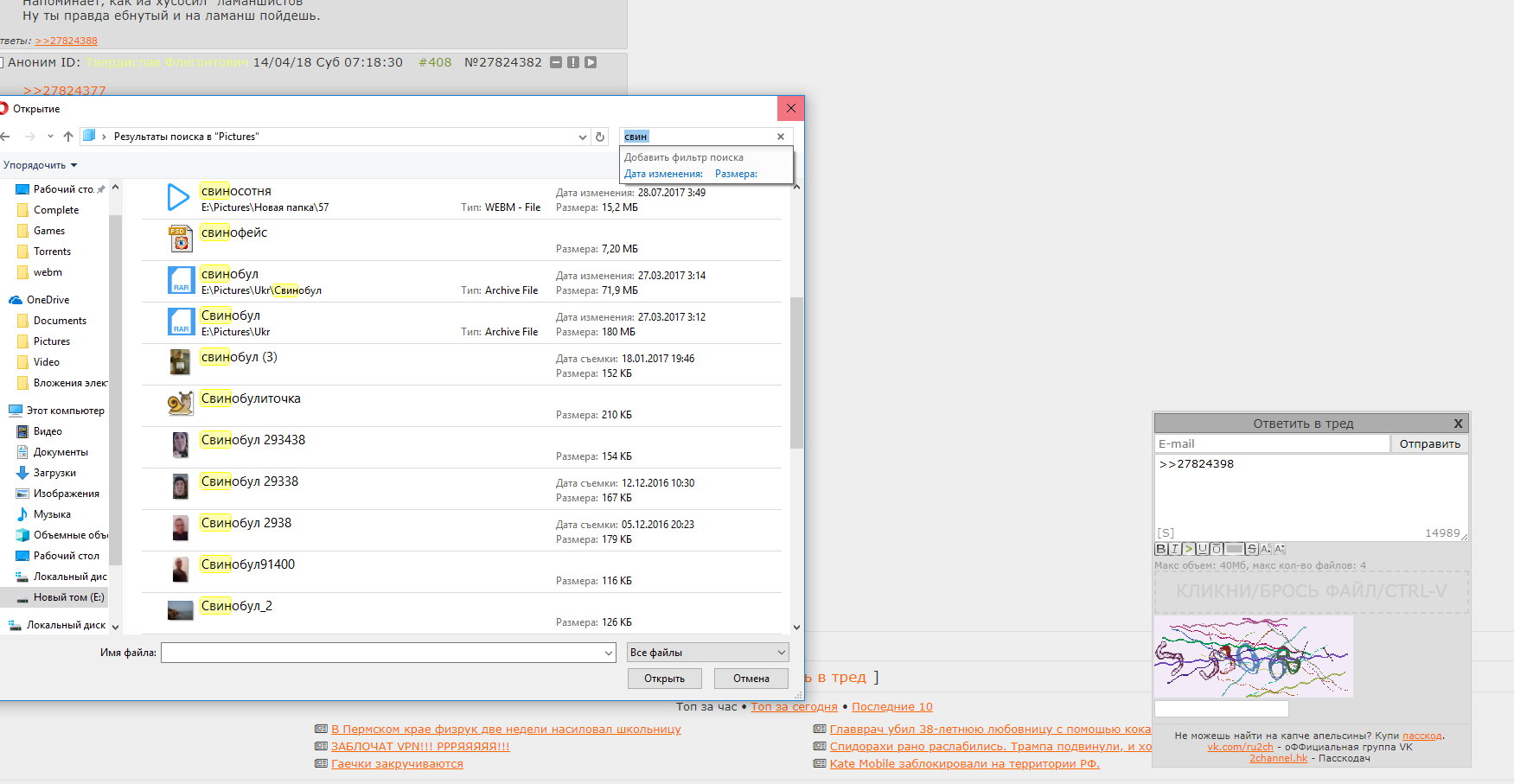
Task: Apply bold formatting in reply form
Action: click(x=1160, y=549)
